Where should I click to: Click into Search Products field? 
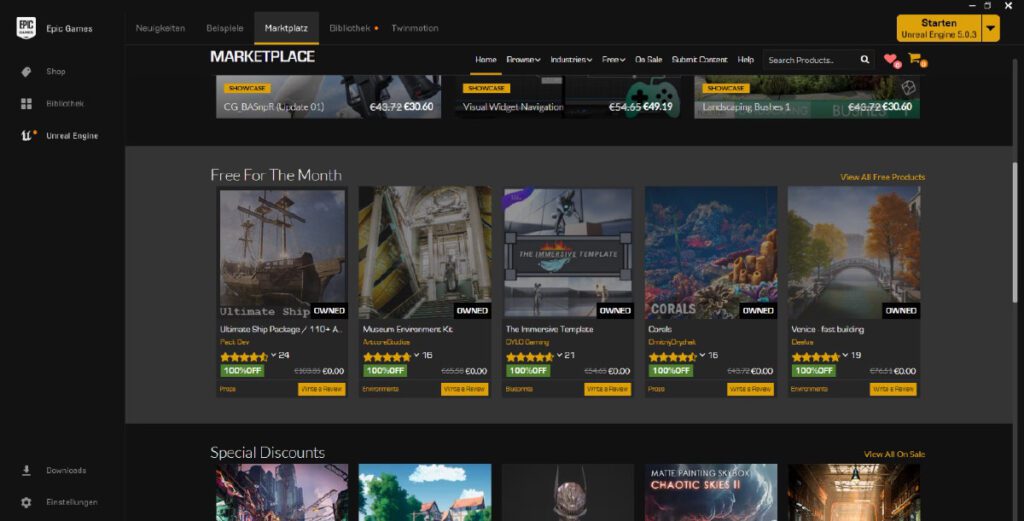point(810,59)
